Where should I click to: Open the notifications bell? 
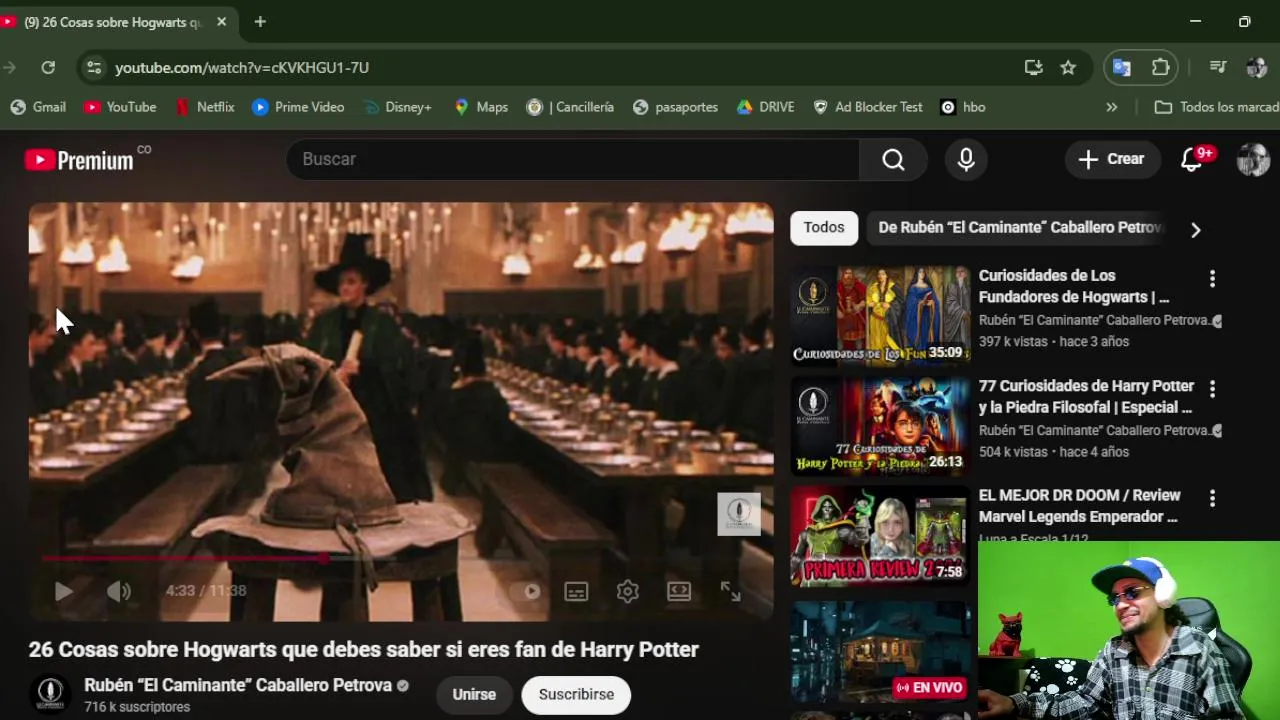(x=1192, y=159)
